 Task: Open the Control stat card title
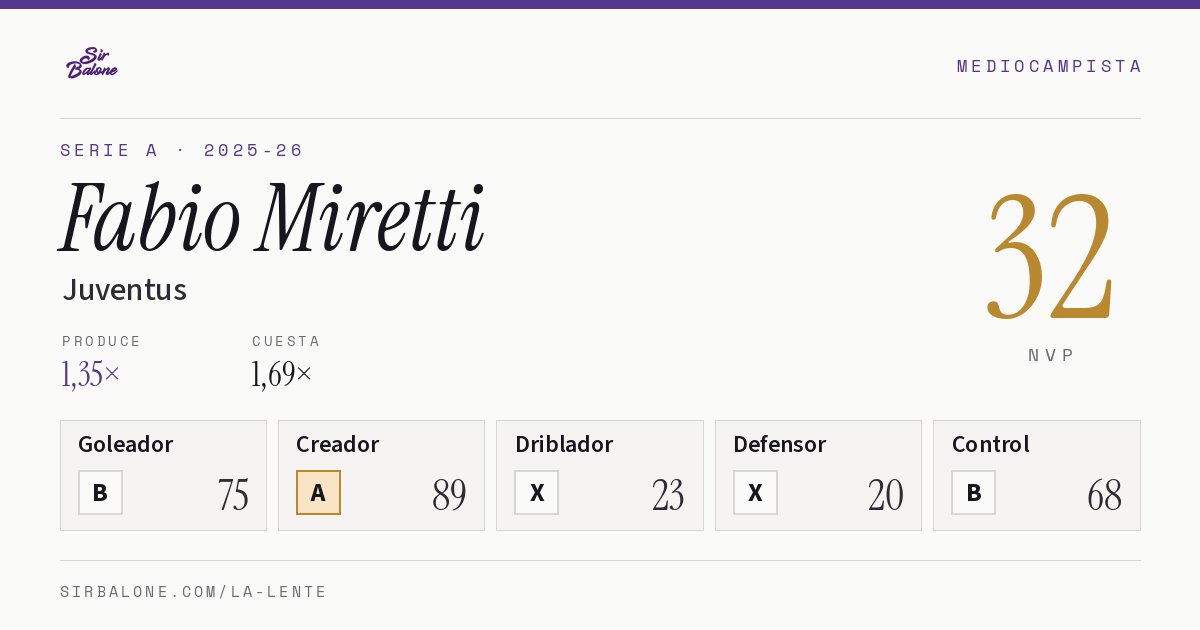click(991, 444)
